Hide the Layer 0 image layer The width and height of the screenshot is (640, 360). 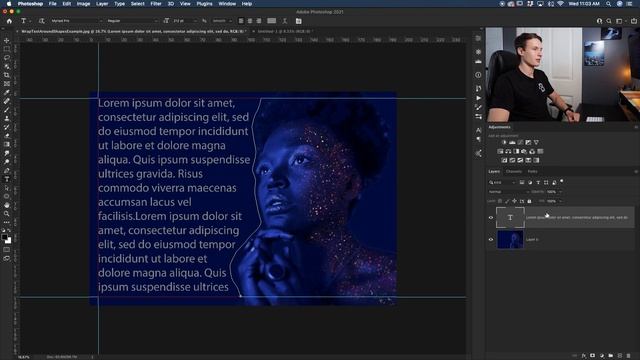(491, 240)
